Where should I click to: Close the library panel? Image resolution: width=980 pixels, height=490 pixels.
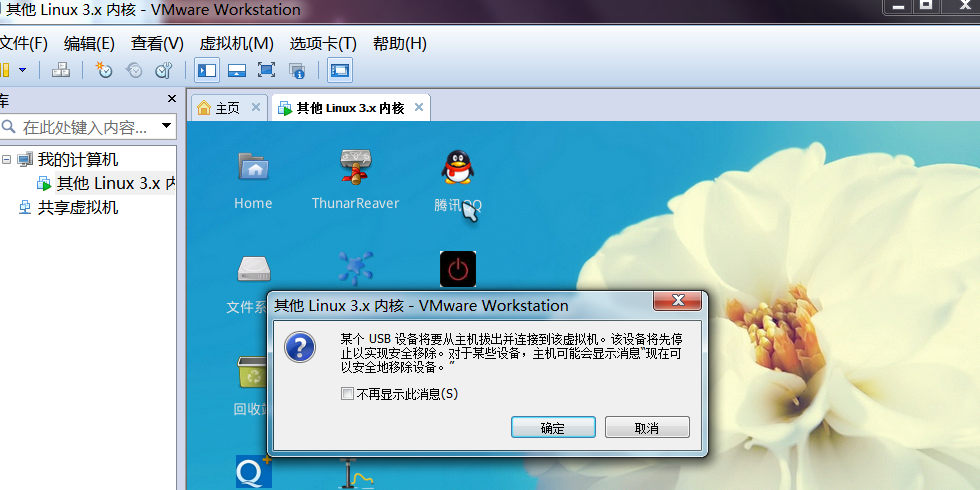click(172, 99)
